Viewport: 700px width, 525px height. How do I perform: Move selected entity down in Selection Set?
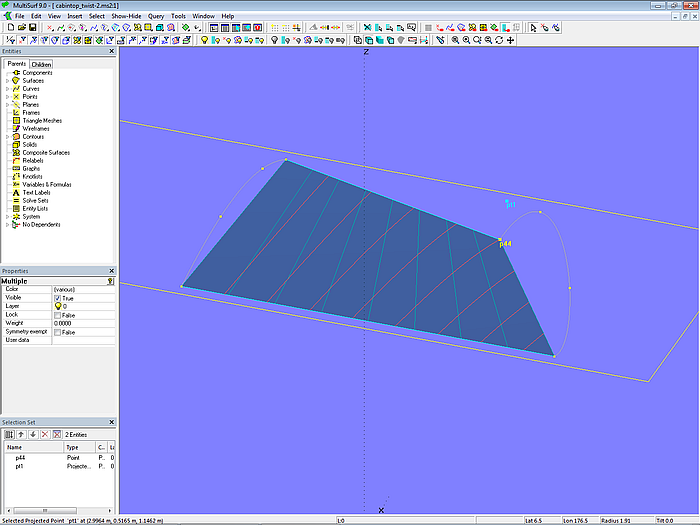(32, 434)
